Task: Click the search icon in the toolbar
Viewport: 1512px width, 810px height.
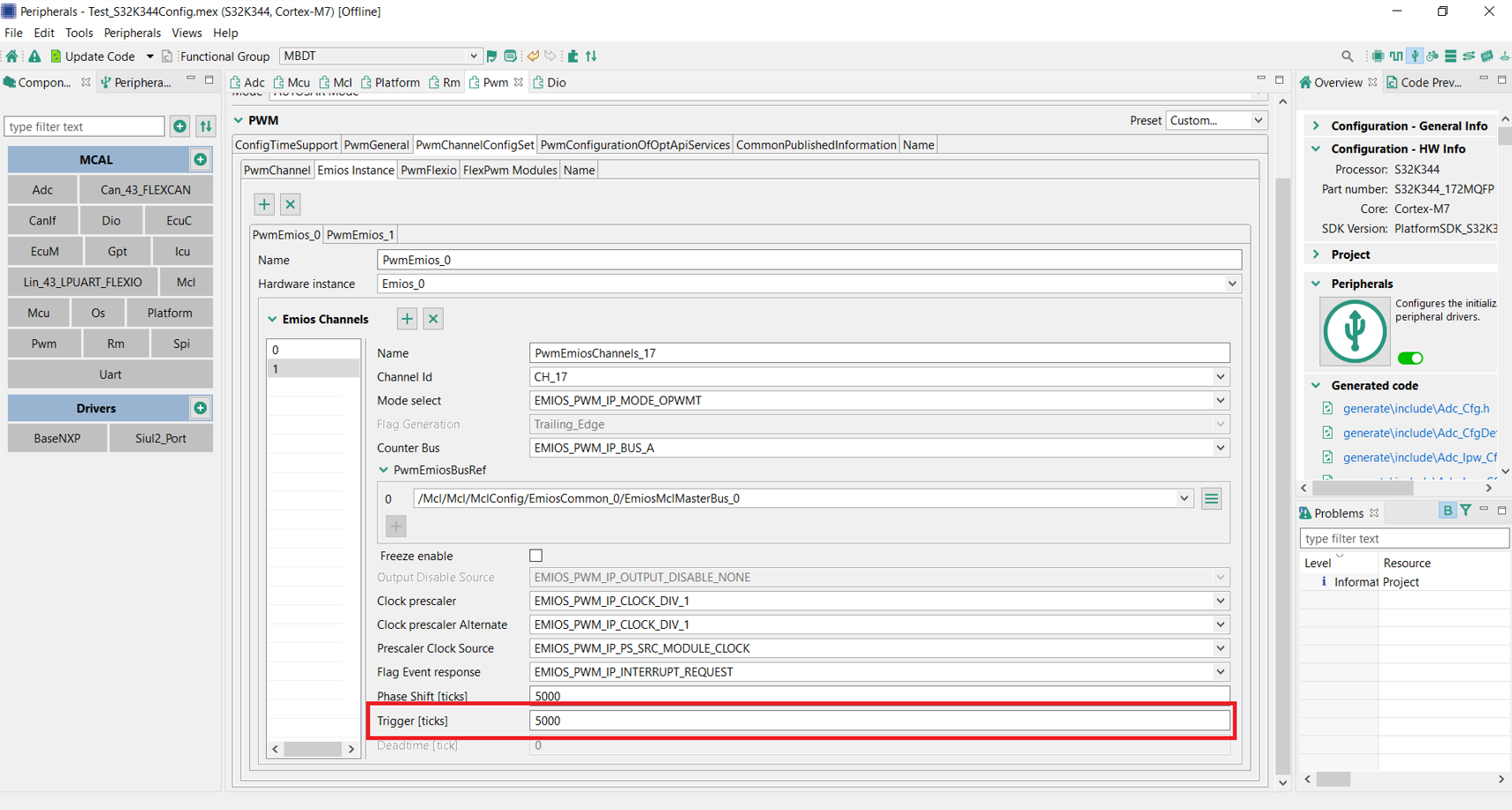Action: click(1347, 56)
